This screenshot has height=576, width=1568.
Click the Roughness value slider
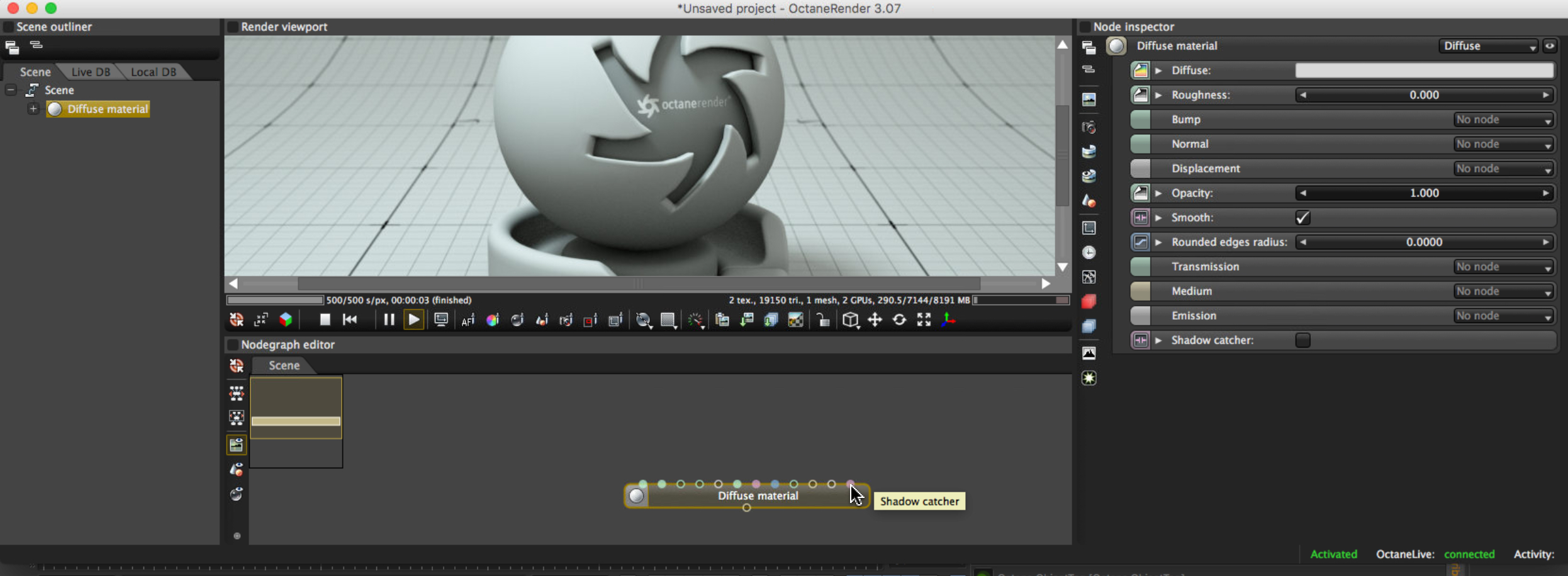click(x=1425, y=95)
